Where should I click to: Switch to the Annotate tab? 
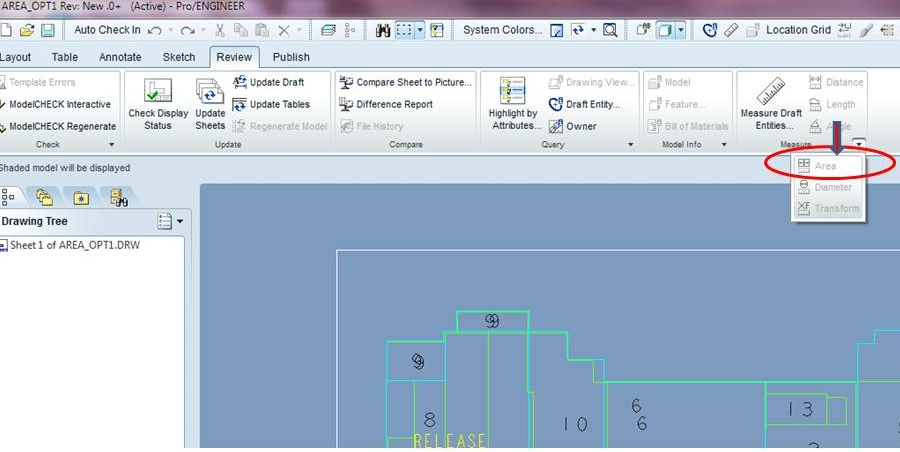[x=120, y=57]
